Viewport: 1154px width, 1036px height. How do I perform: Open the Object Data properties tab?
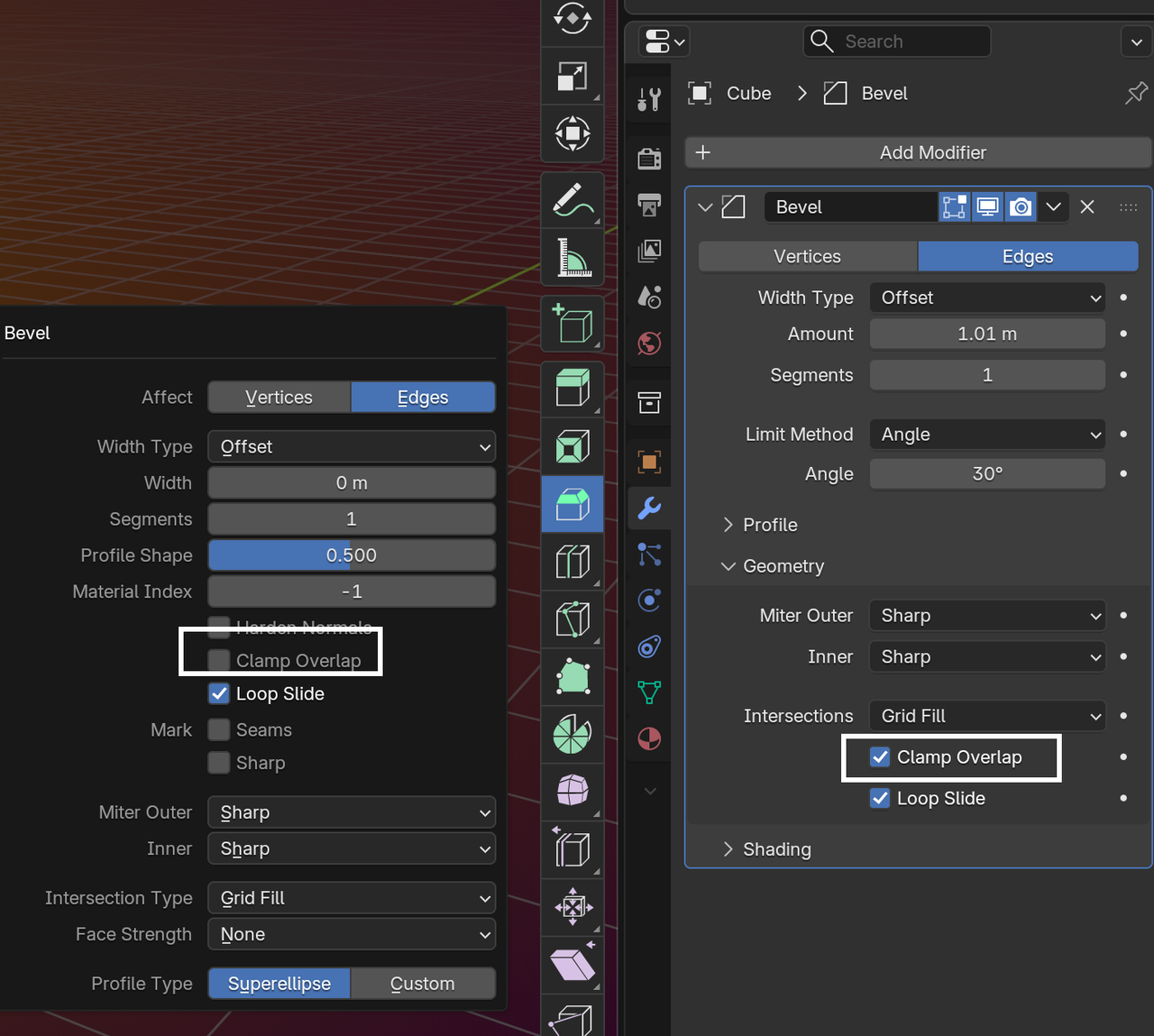pyautogui.click(x=649, y=692)
